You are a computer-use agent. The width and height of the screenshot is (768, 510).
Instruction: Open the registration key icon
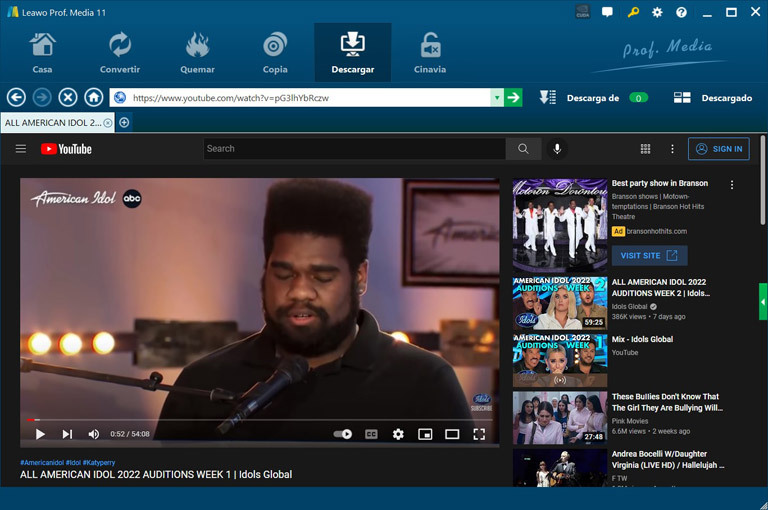[633, 12]
